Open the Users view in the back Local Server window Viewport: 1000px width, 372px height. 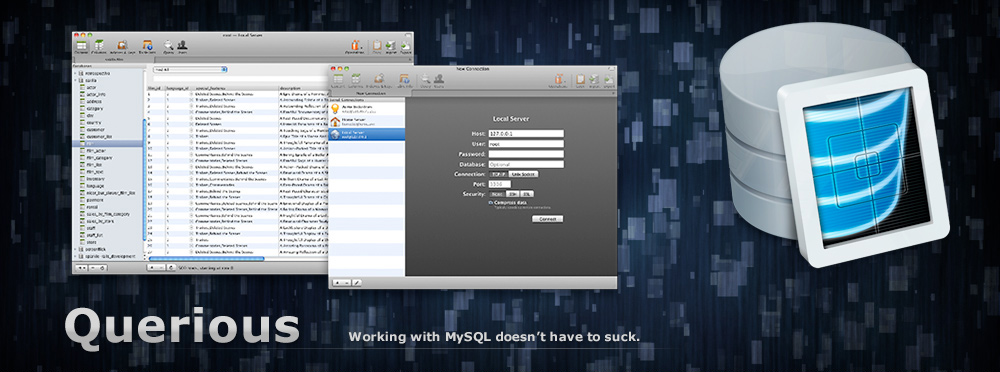182,47
